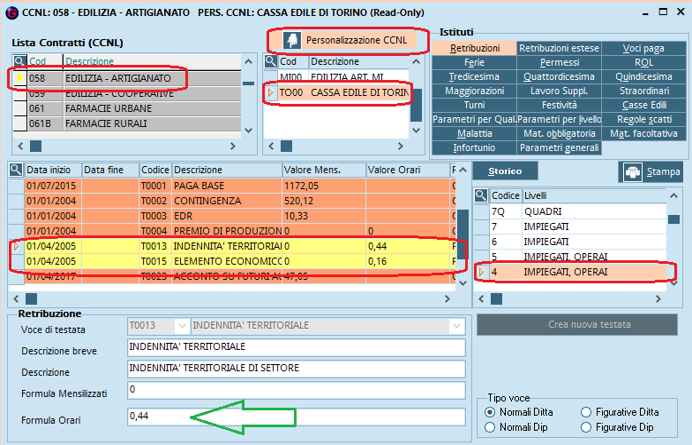Select the T0003 EDR row
This screenshot has width=692, height=445.
232,216
